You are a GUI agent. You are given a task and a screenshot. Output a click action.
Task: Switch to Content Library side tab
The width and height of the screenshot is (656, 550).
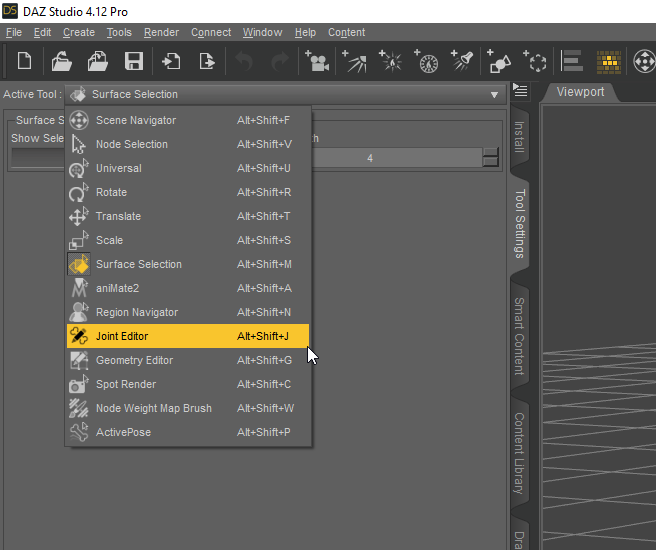(x=519, y=453)
